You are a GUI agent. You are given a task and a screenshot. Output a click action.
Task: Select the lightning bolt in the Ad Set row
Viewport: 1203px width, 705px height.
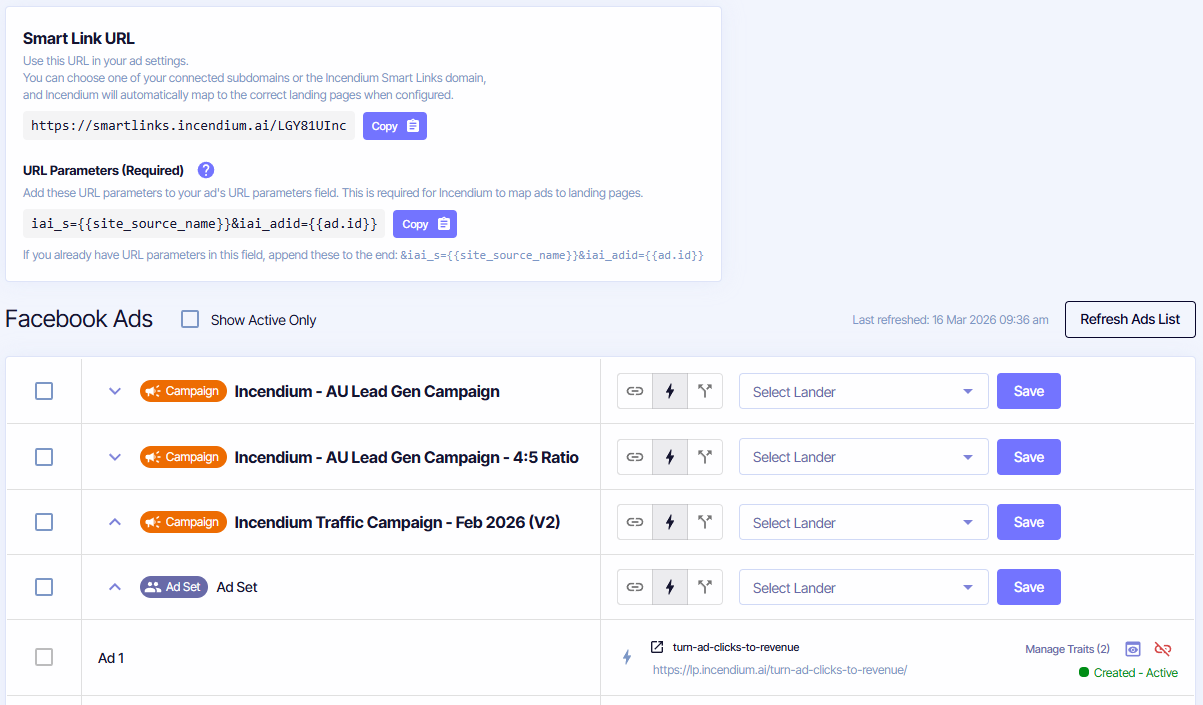coord(670,587)
